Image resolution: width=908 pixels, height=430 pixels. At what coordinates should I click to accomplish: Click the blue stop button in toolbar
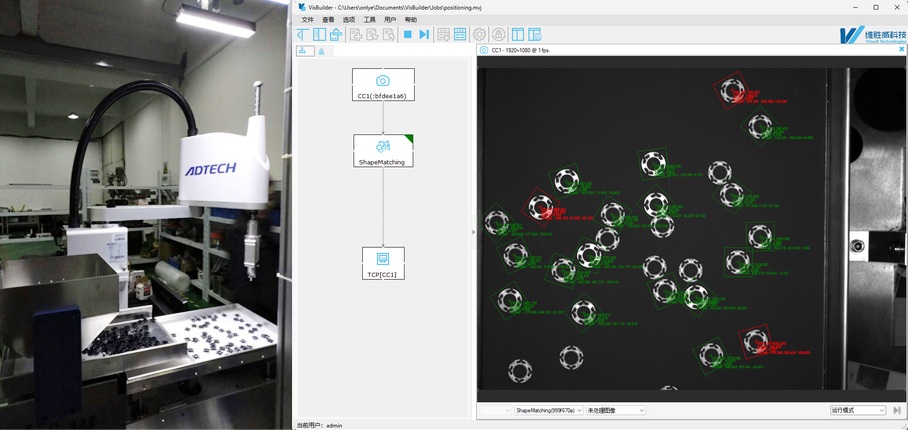(407, 35)
